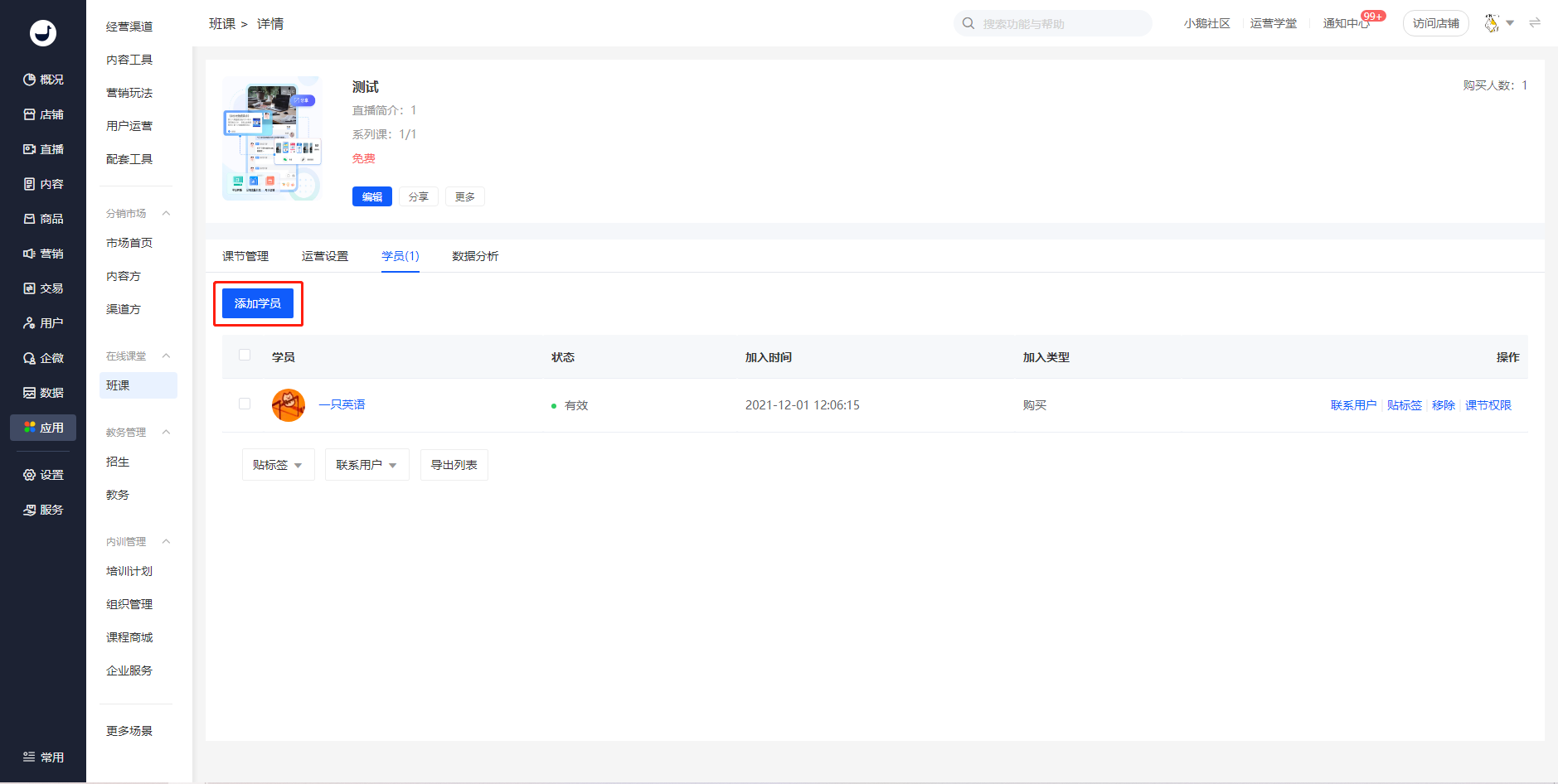Click the 分享 button

pyautogui.click(x=419, y=196)
